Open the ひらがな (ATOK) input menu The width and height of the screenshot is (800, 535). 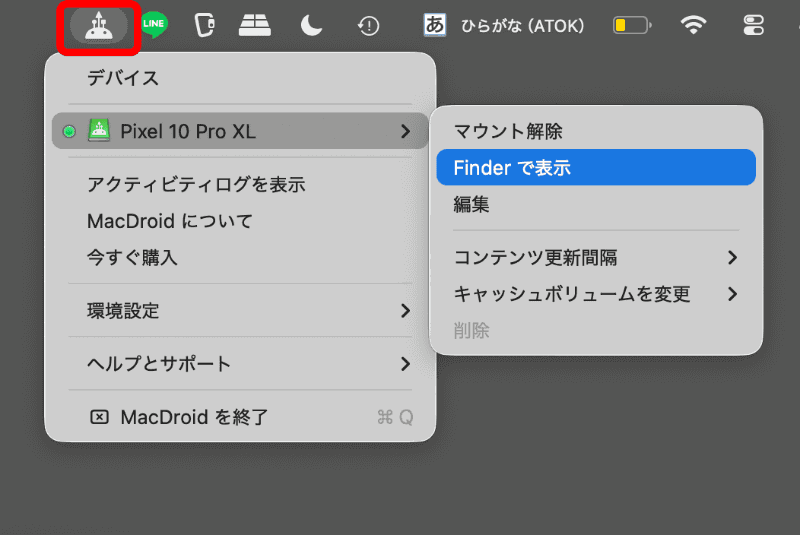(522, 26)
